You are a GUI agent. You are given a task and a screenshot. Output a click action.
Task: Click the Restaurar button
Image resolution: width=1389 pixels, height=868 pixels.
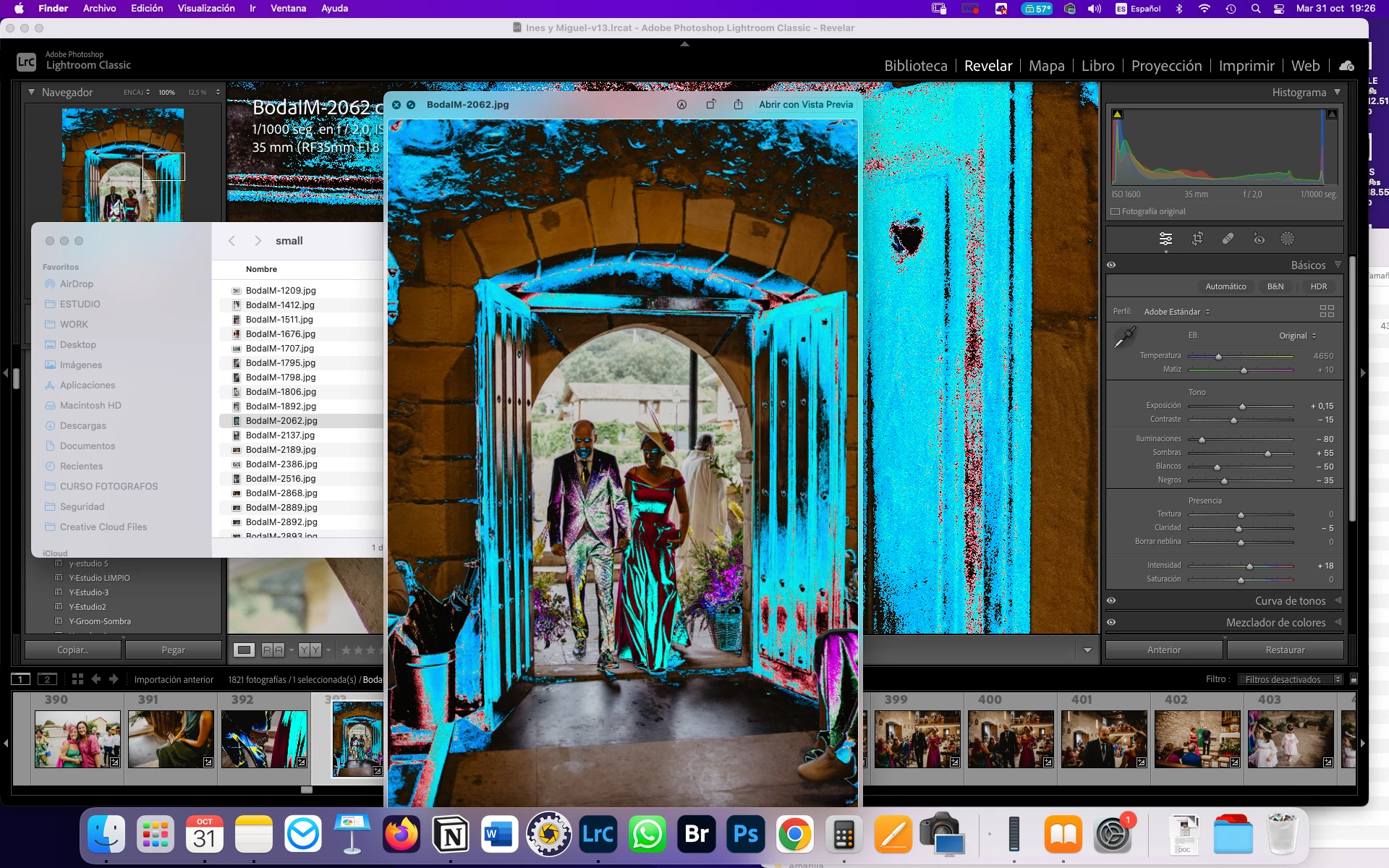1285,650
